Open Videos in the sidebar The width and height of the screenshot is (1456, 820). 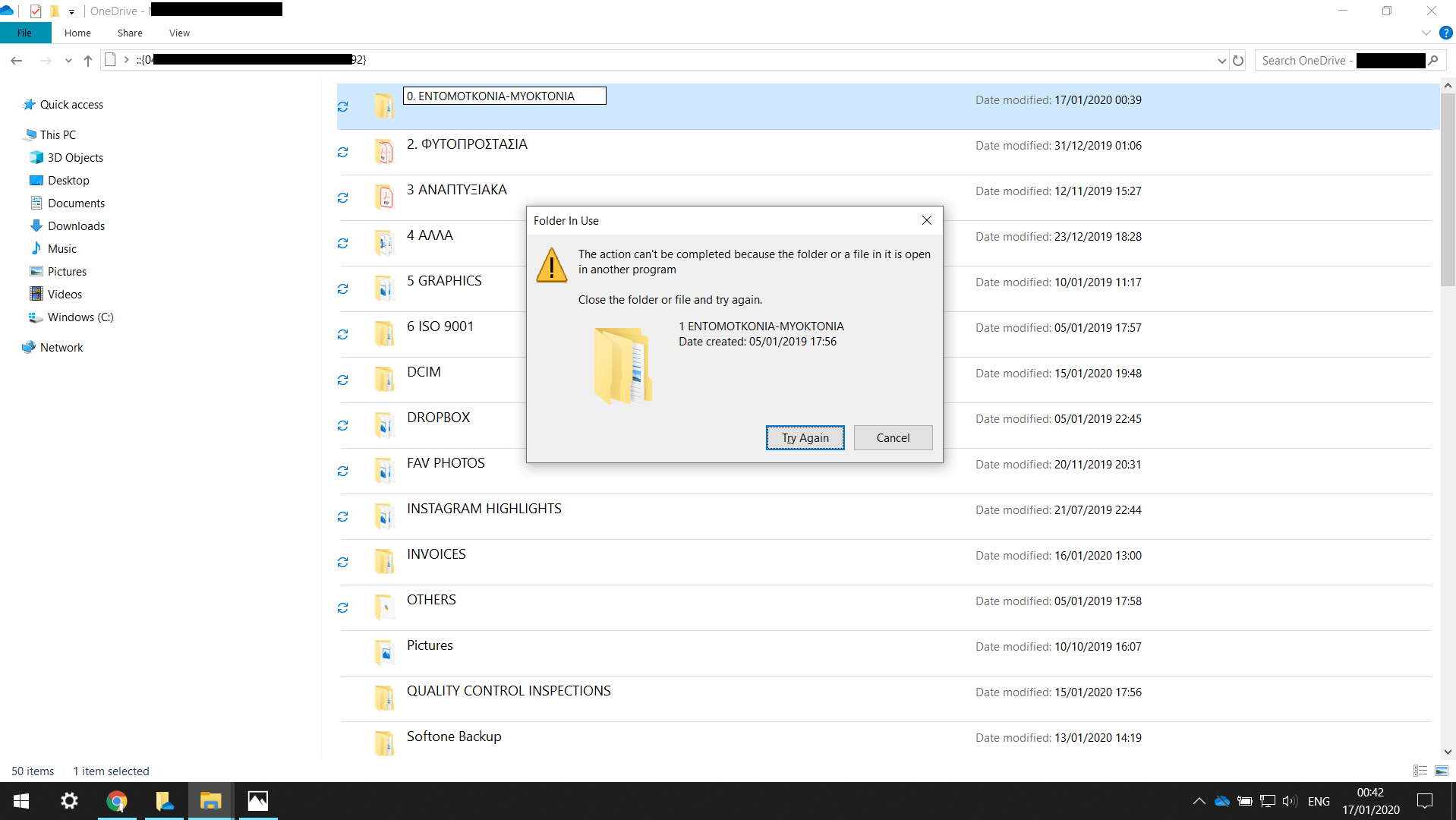pos(65,295)
